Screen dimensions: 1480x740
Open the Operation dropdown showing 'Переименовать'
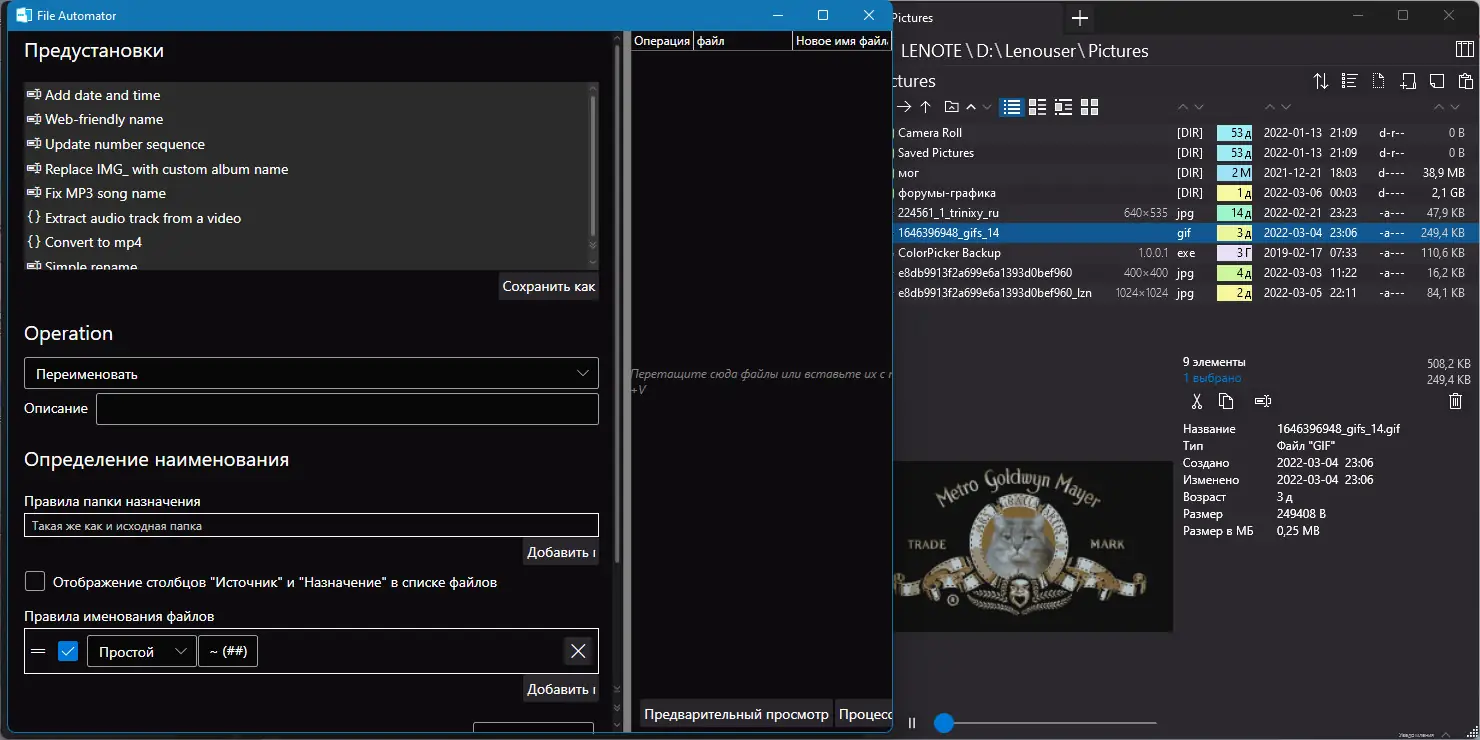pyautogui.click(x=311, y=373)
